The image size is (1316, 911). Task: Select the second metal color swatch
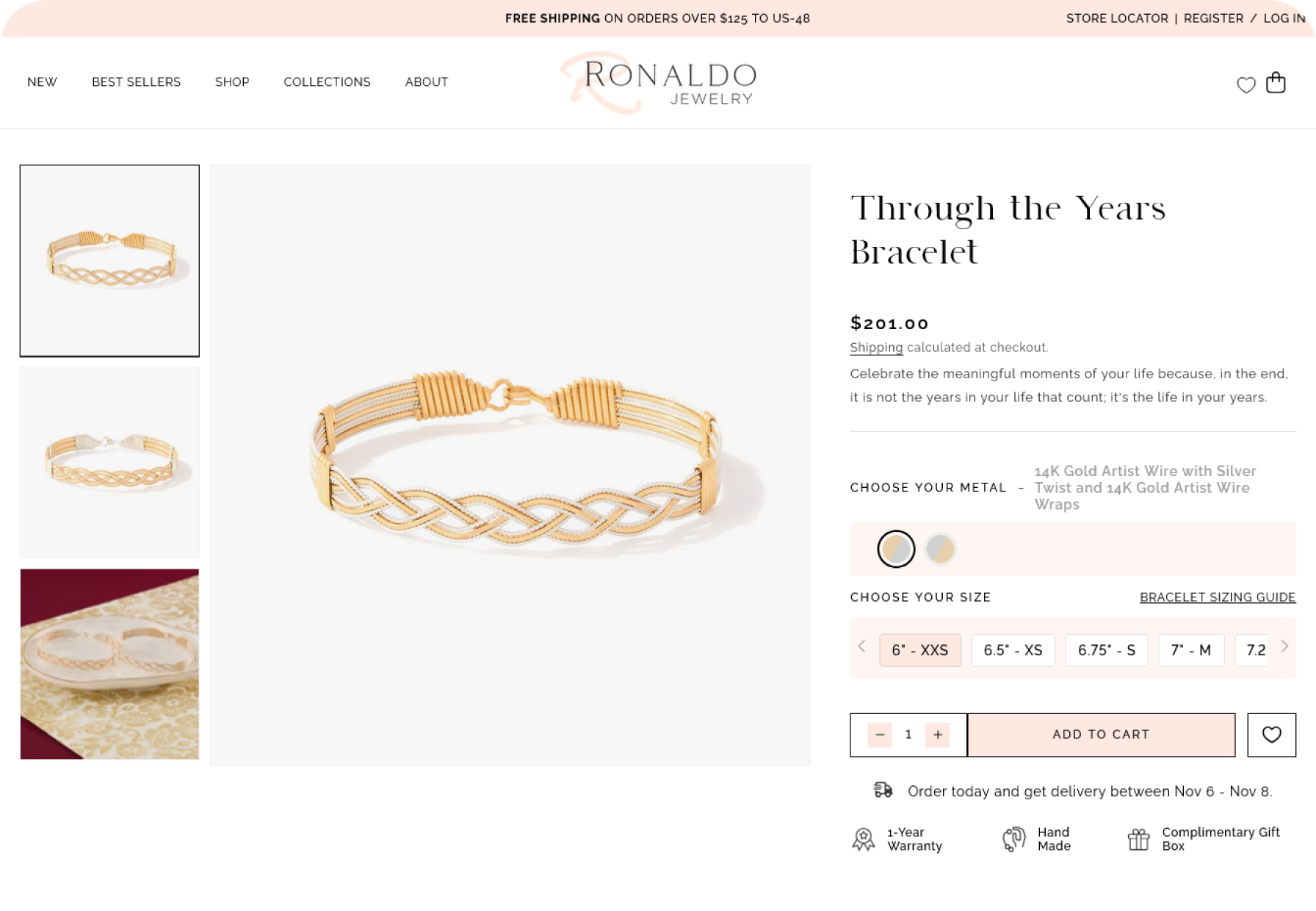coord(940,549)
